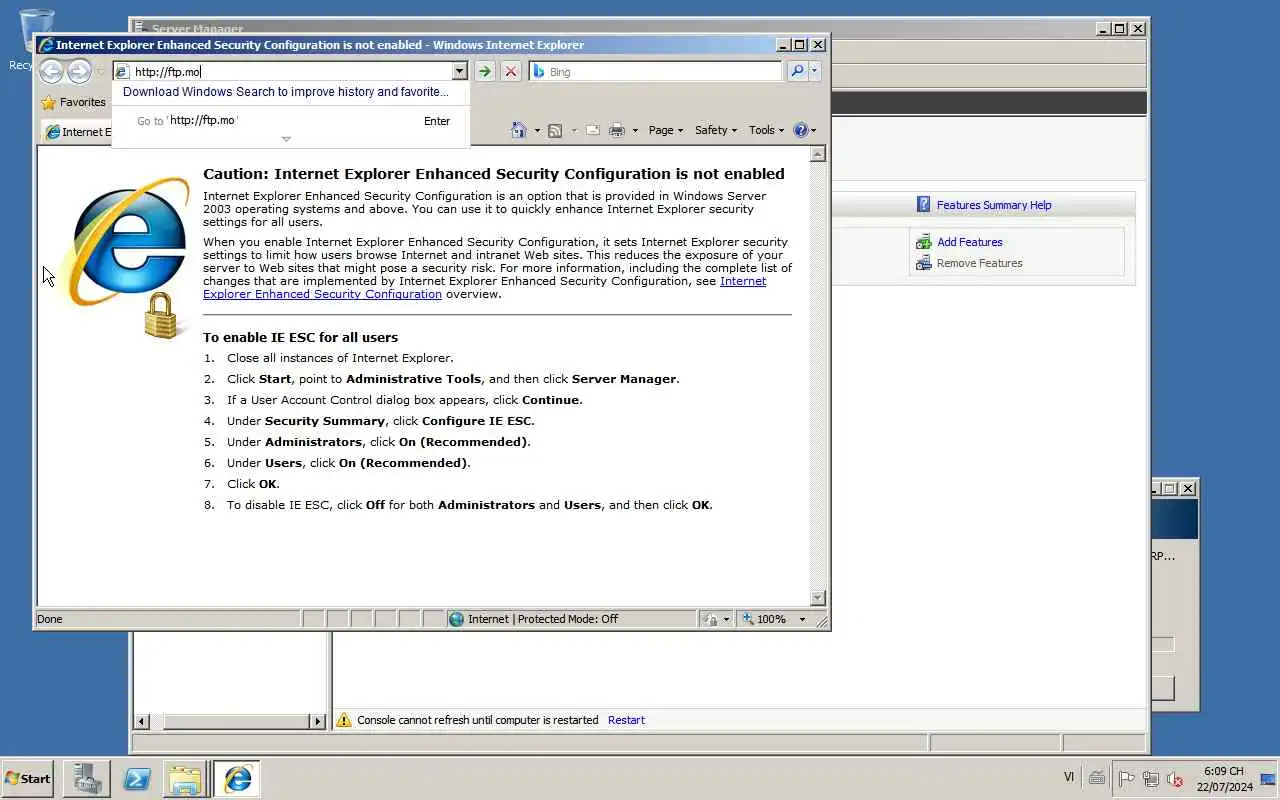Click the network tray icon
Screen dimensions: 1280x800
tap(1150, 779)
